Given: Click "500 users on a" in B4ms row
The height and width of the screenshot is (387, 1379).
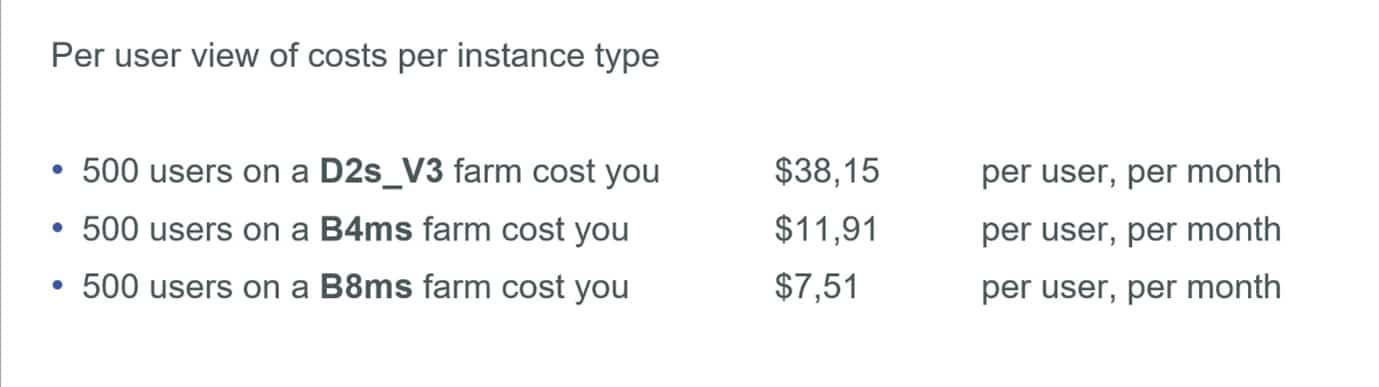Looking at the screenshot, I should 197,230.
